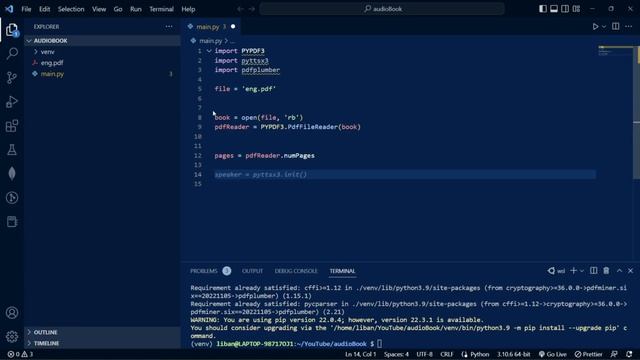Kill terminal with trash icon
This screenshot has width=640, height=360.
[606, 271]
